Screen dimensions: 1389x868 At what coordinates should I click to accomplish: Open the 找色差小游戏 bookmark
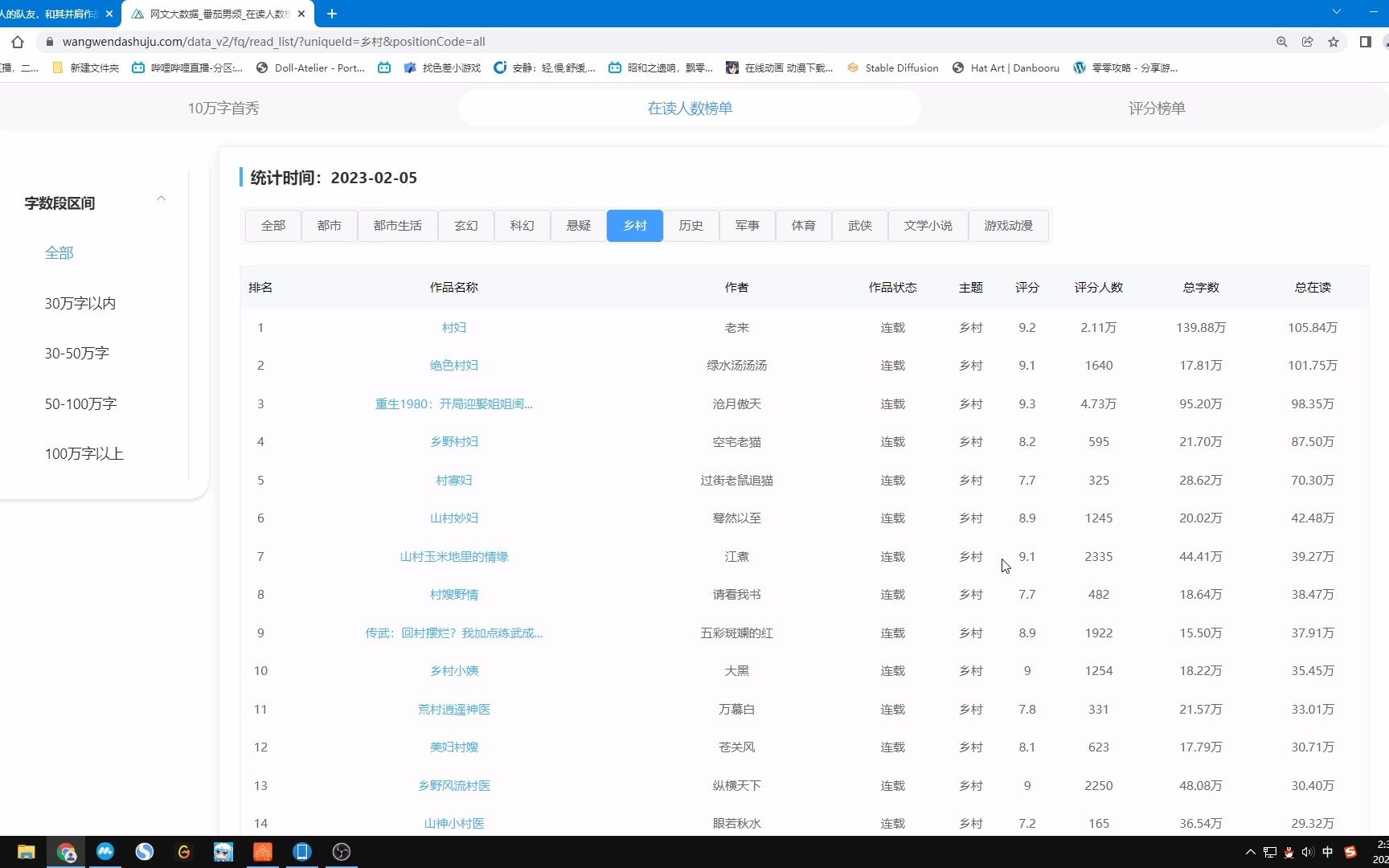click(442, 68)
